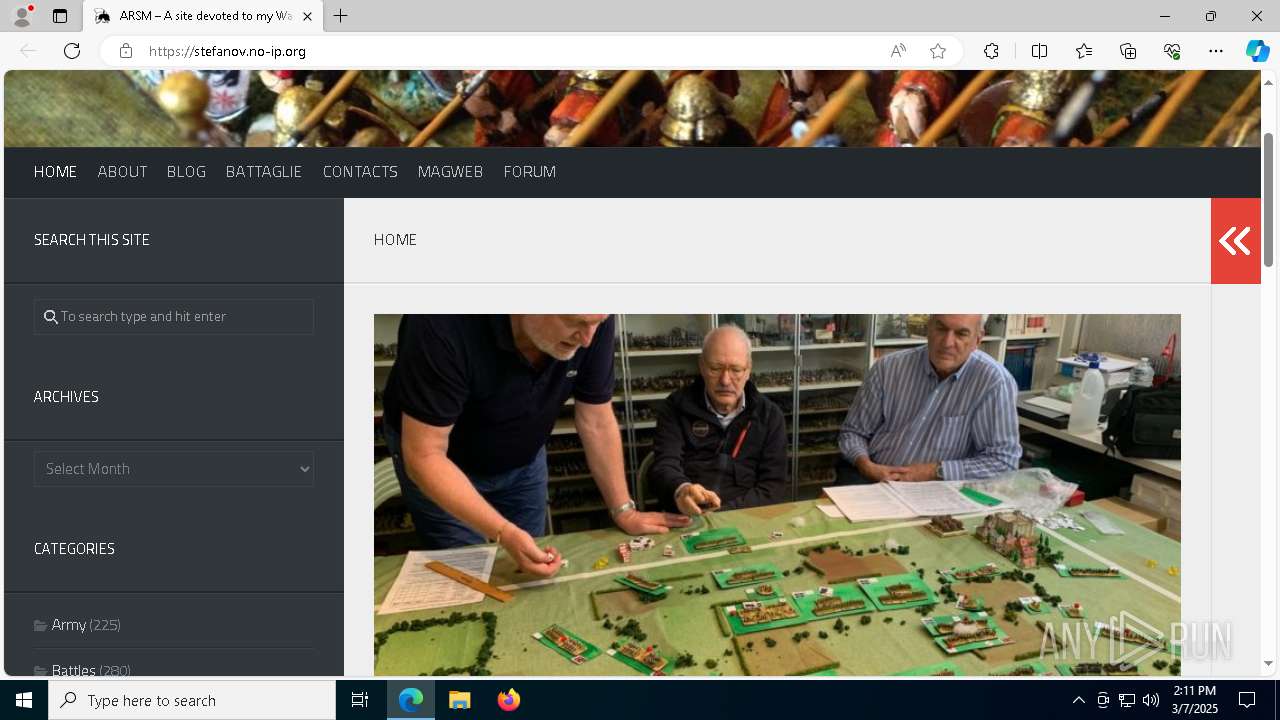Toggle split screen view
The height and width of the screenshot is (720, 1280).
1039,51
